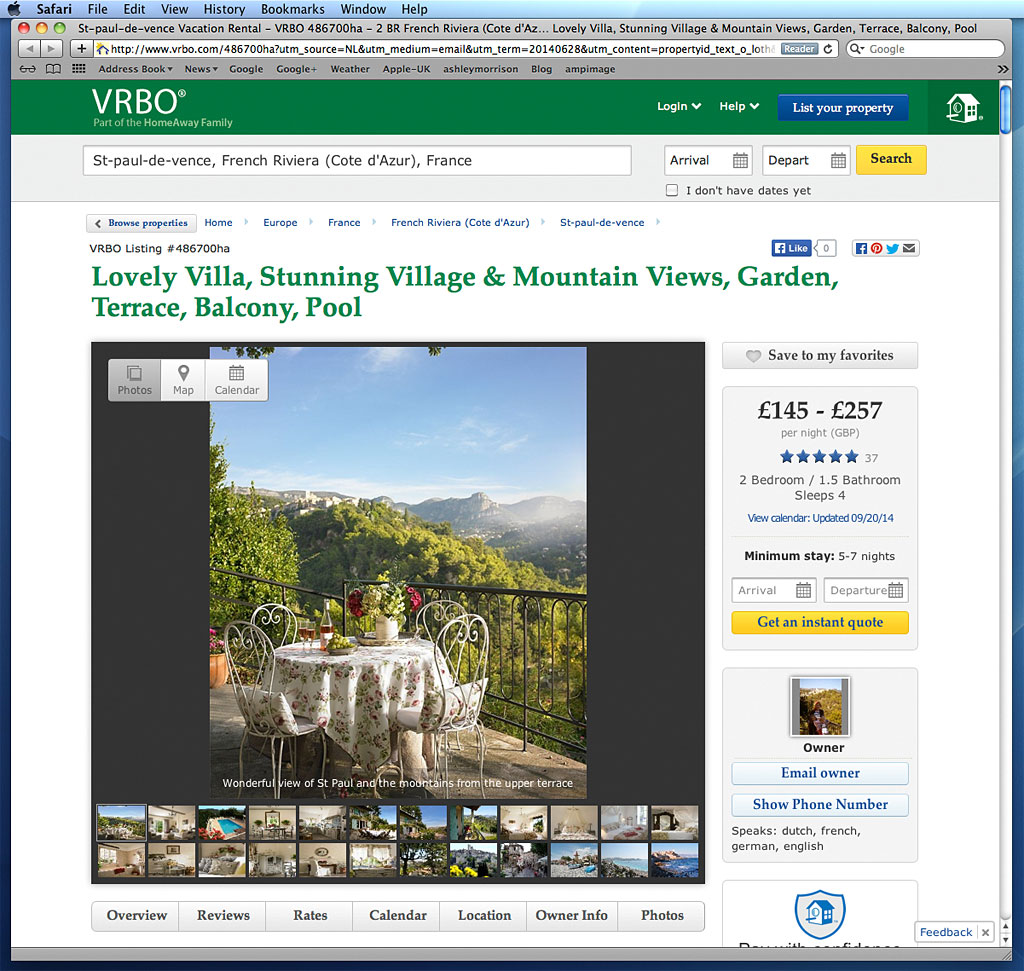Image resolution: width=1024 pixels, height=971 pixels.
Task: Share the listing on Twitter
Action: [x=890, y=248]
